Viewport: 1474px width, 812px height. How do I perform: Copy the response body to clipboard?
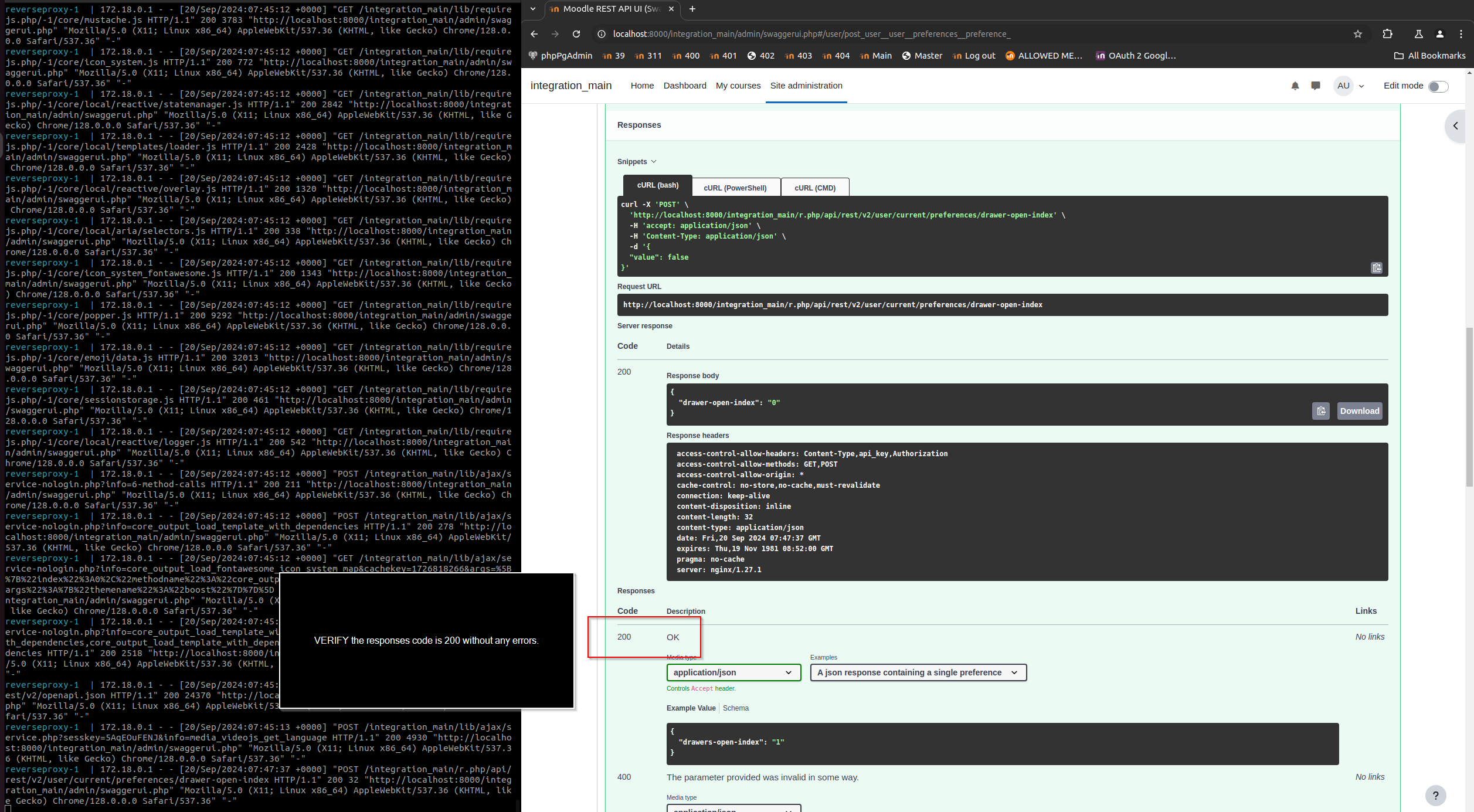click(1321, 411)
